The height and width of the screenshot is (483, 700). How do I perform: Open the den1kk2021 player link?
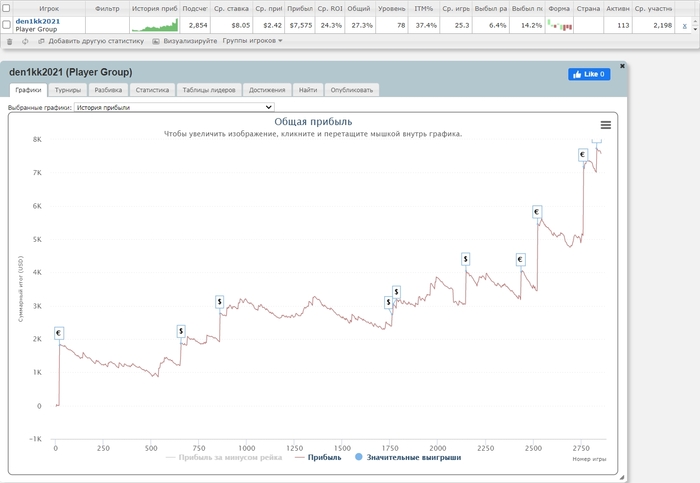38,21
